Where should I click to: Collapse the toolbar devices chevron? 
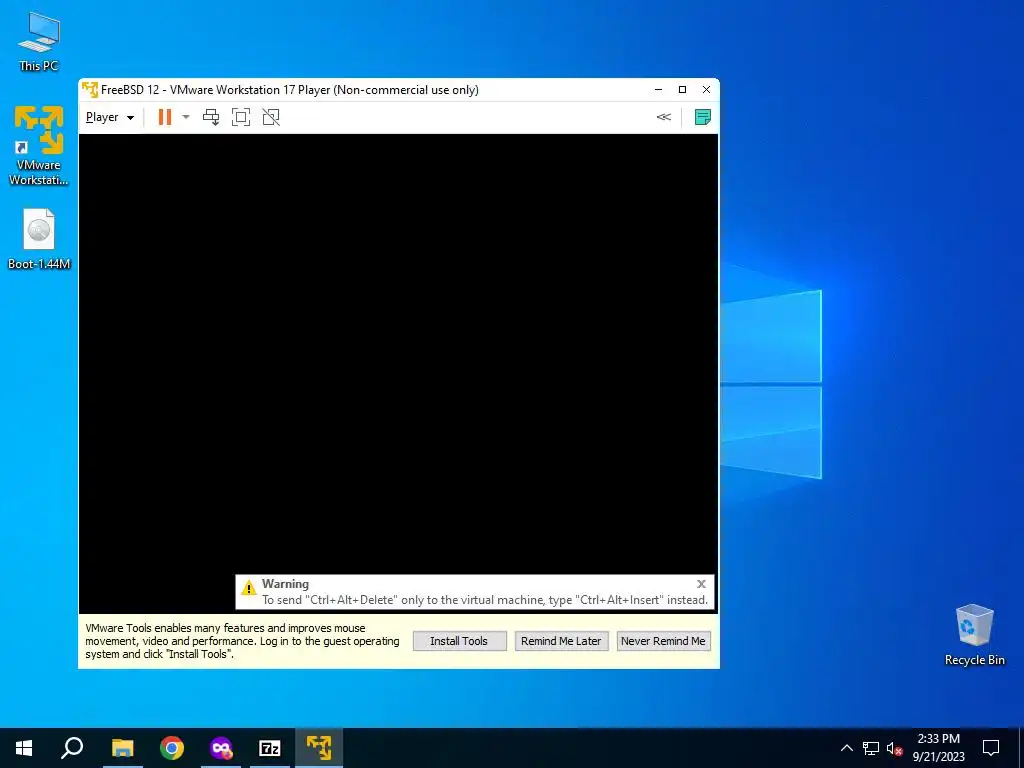(664, 118)
